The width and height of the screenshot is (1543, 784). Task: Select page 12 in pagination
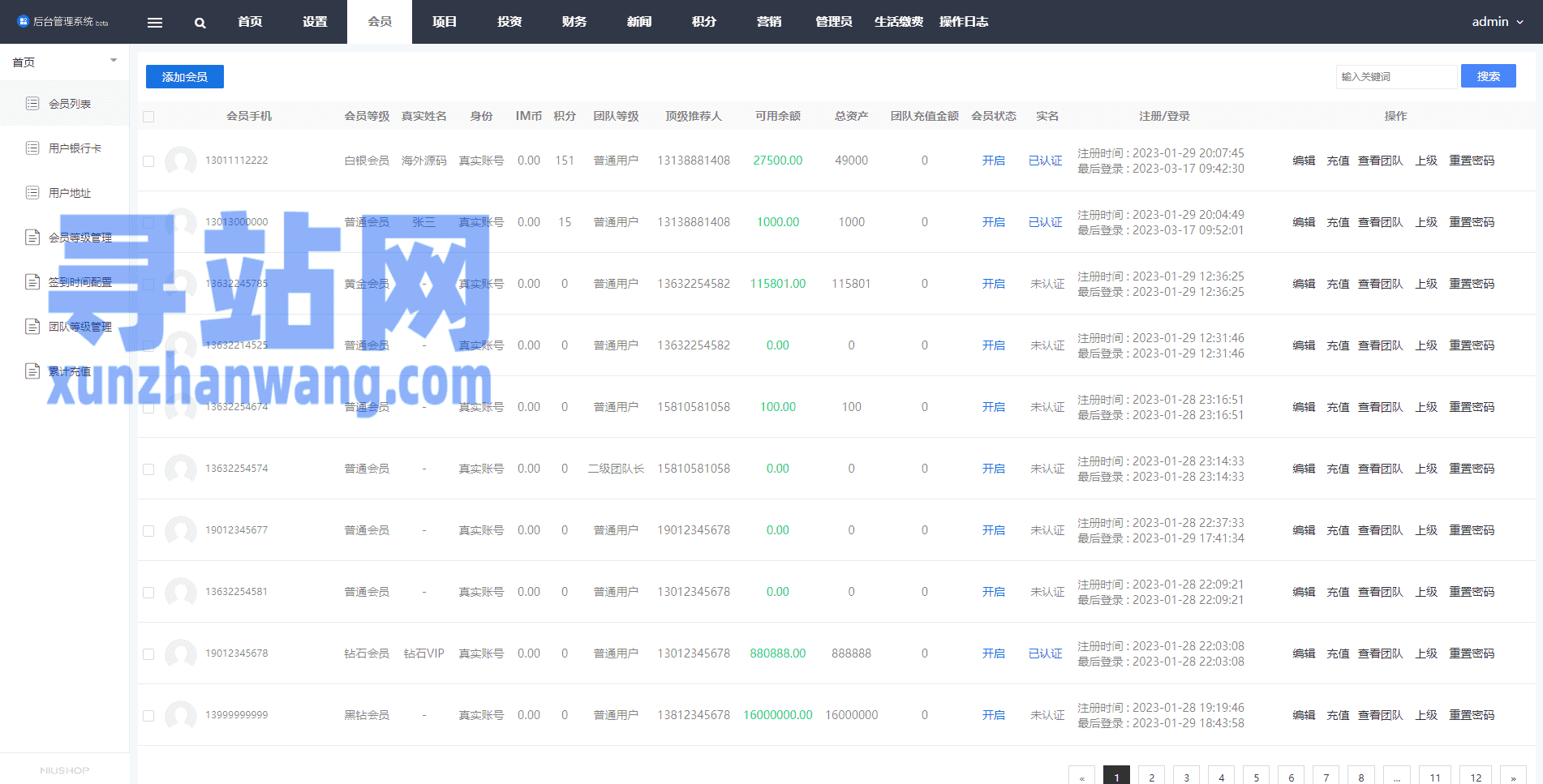[1476, 777]
